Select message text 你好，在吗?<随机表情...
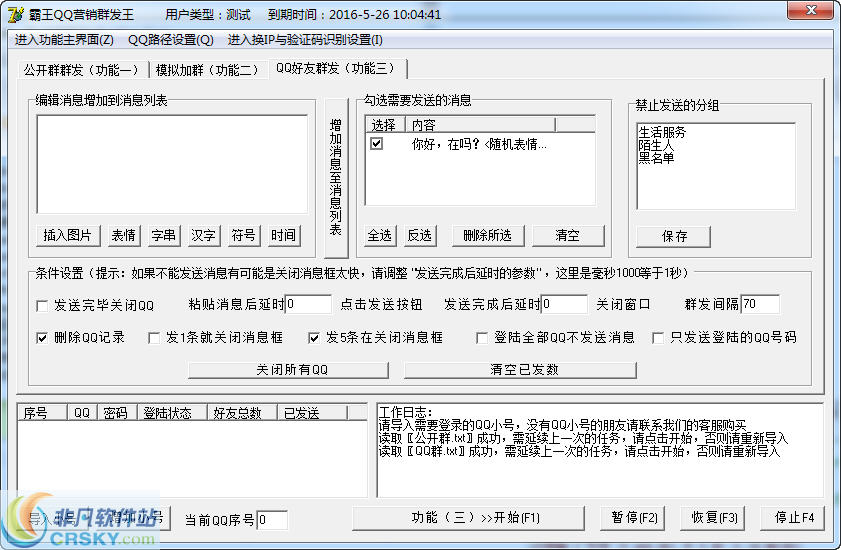 tap(479, 144)
